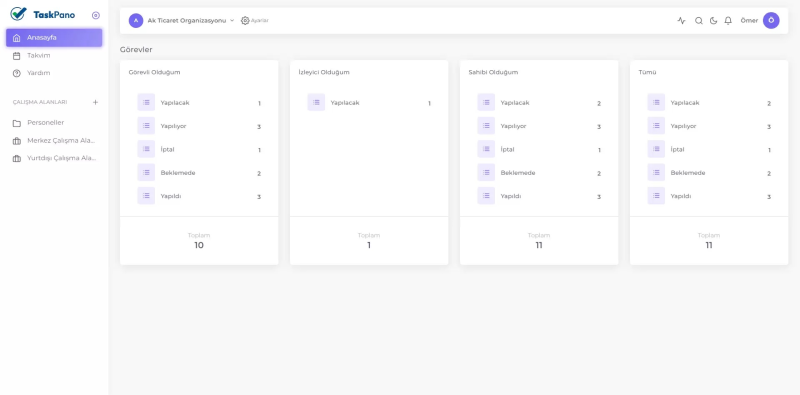Click the TaskPano logo
The width and height of the screenshot is (800, 395).
tap(43, 14)
